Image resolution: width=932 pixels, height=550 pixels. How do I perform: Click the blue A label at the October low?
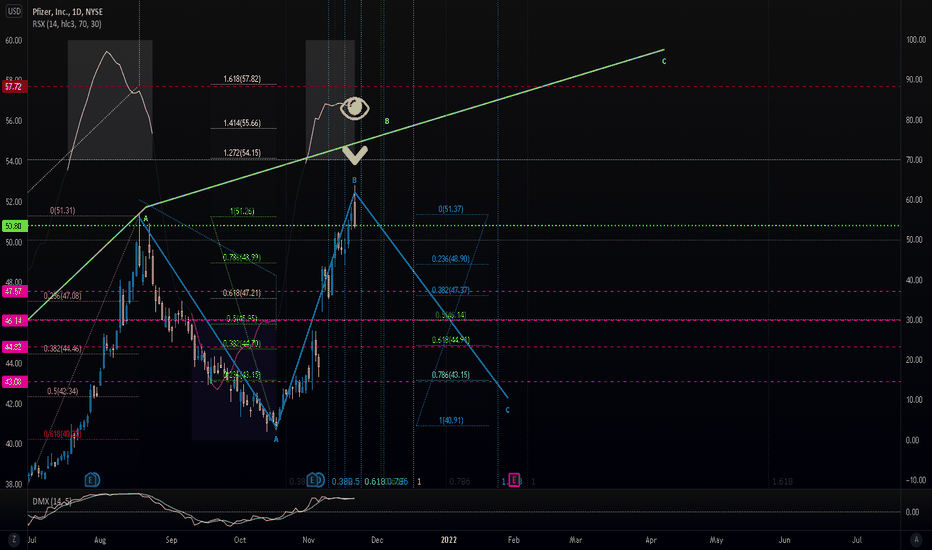point(276,439)
